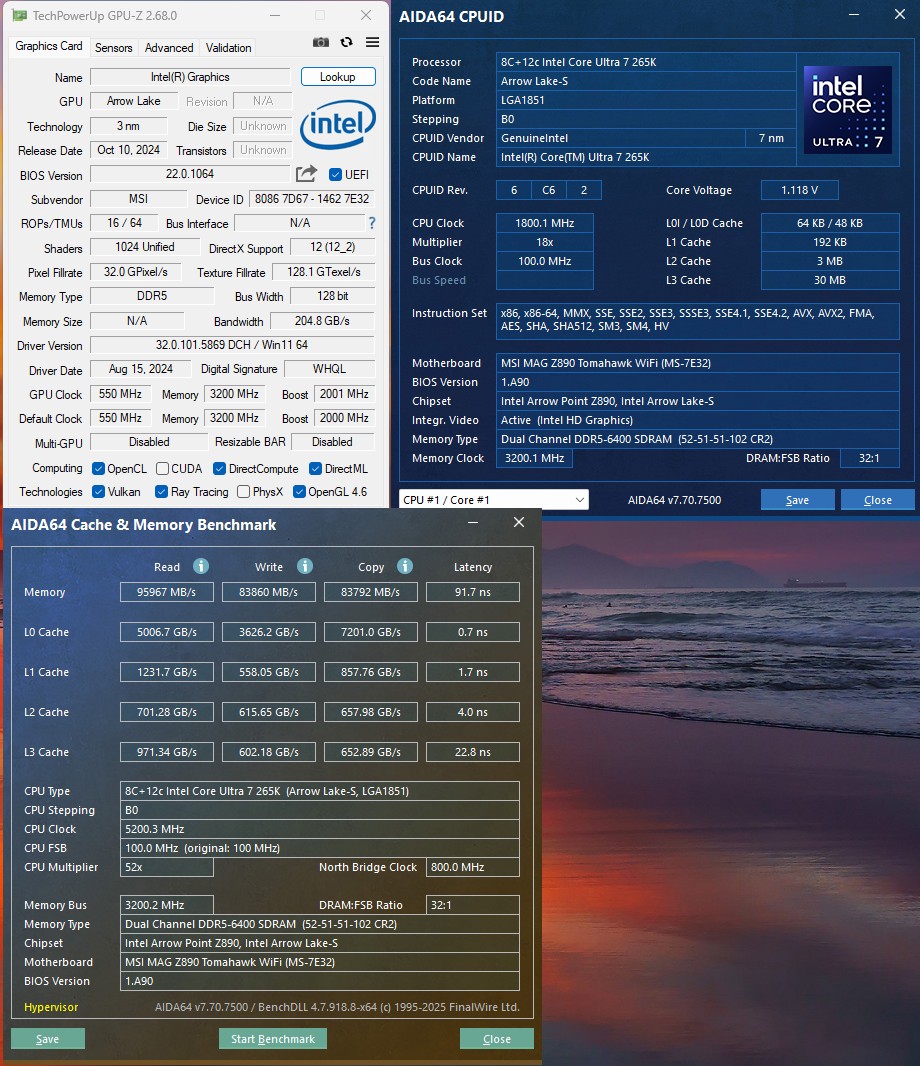
Task: Toggle the PhysX checkbox
Action: pos(243,492)
